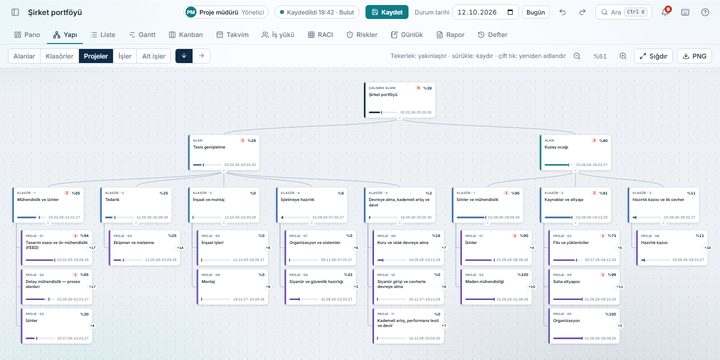Open the İş yükü tab
Viewport: 720px width, 360px height.
coord(278,34)
